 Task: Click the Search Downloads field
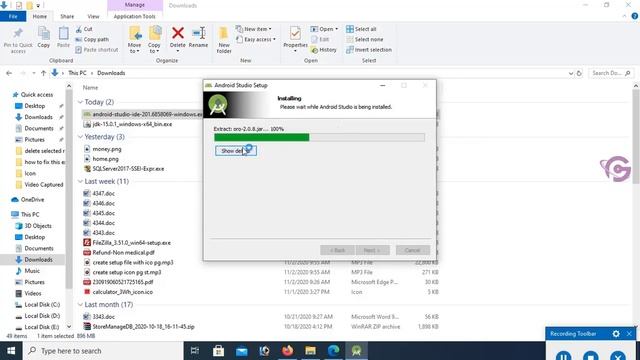611,73
